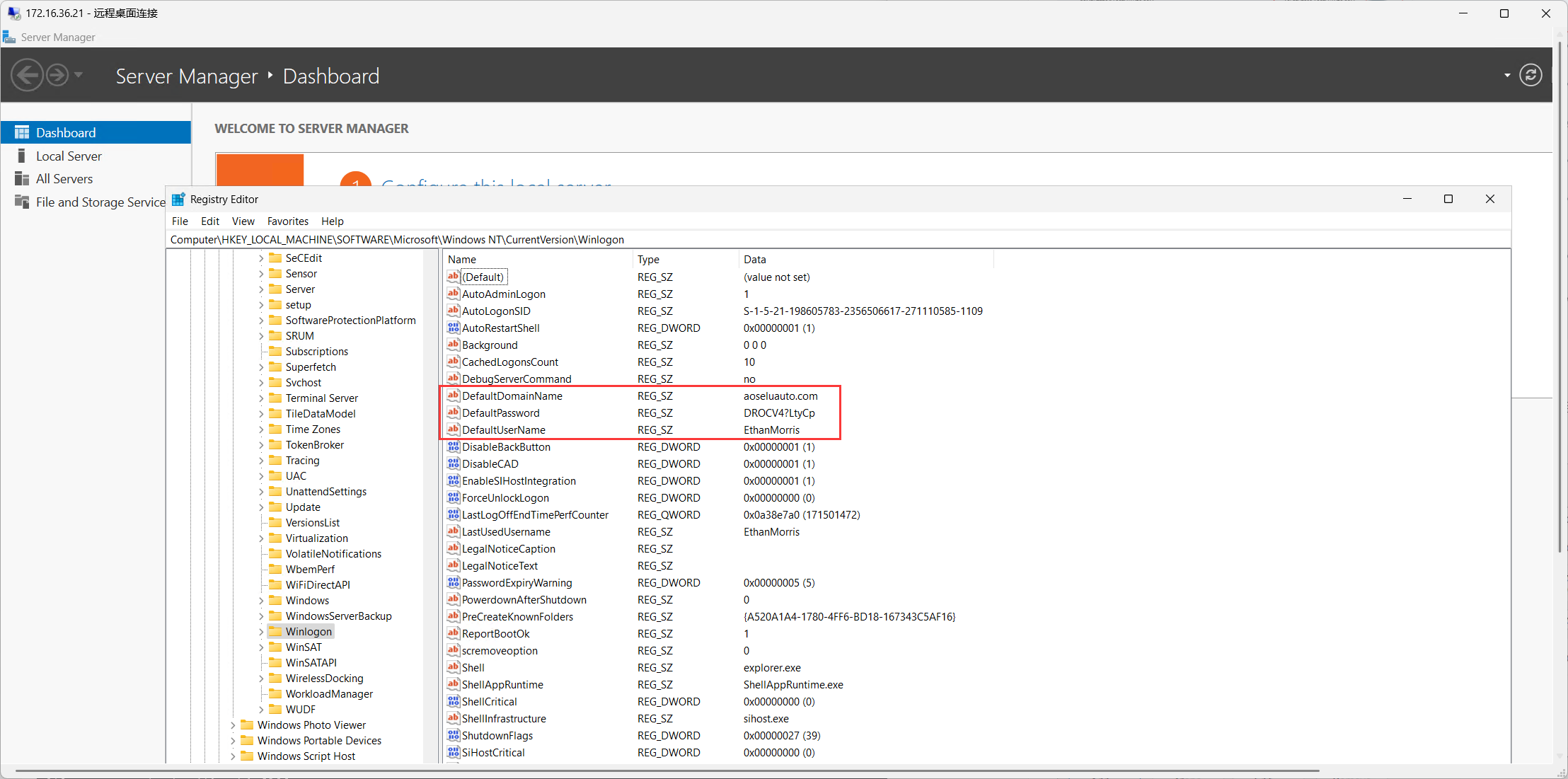Screen dimensions: 1568x779
Task: Click the All Servers sidebar icon
Action: coord(22,179)
